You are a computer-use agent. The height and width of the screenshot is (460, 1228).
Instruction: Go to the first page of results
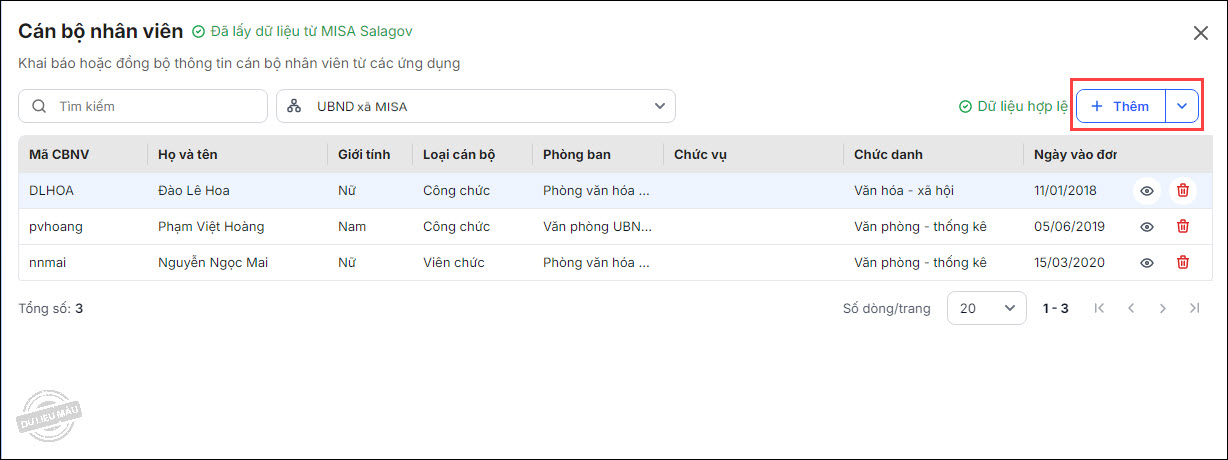[1099, 308]
